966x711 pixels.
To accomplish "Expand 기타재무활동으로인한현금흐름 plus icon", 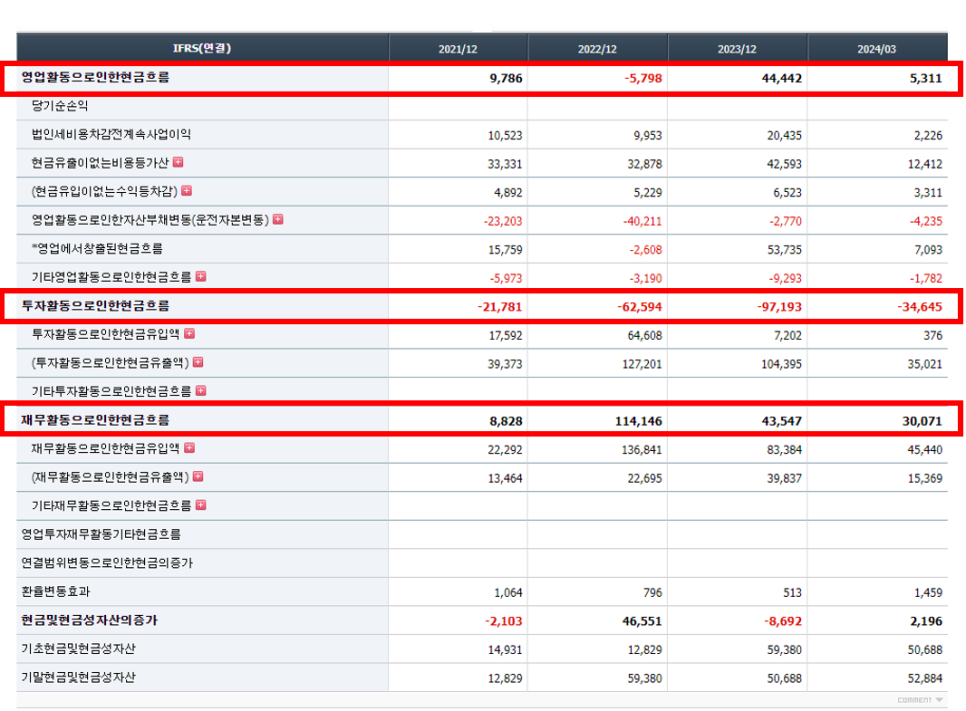I will coord(201,505).
